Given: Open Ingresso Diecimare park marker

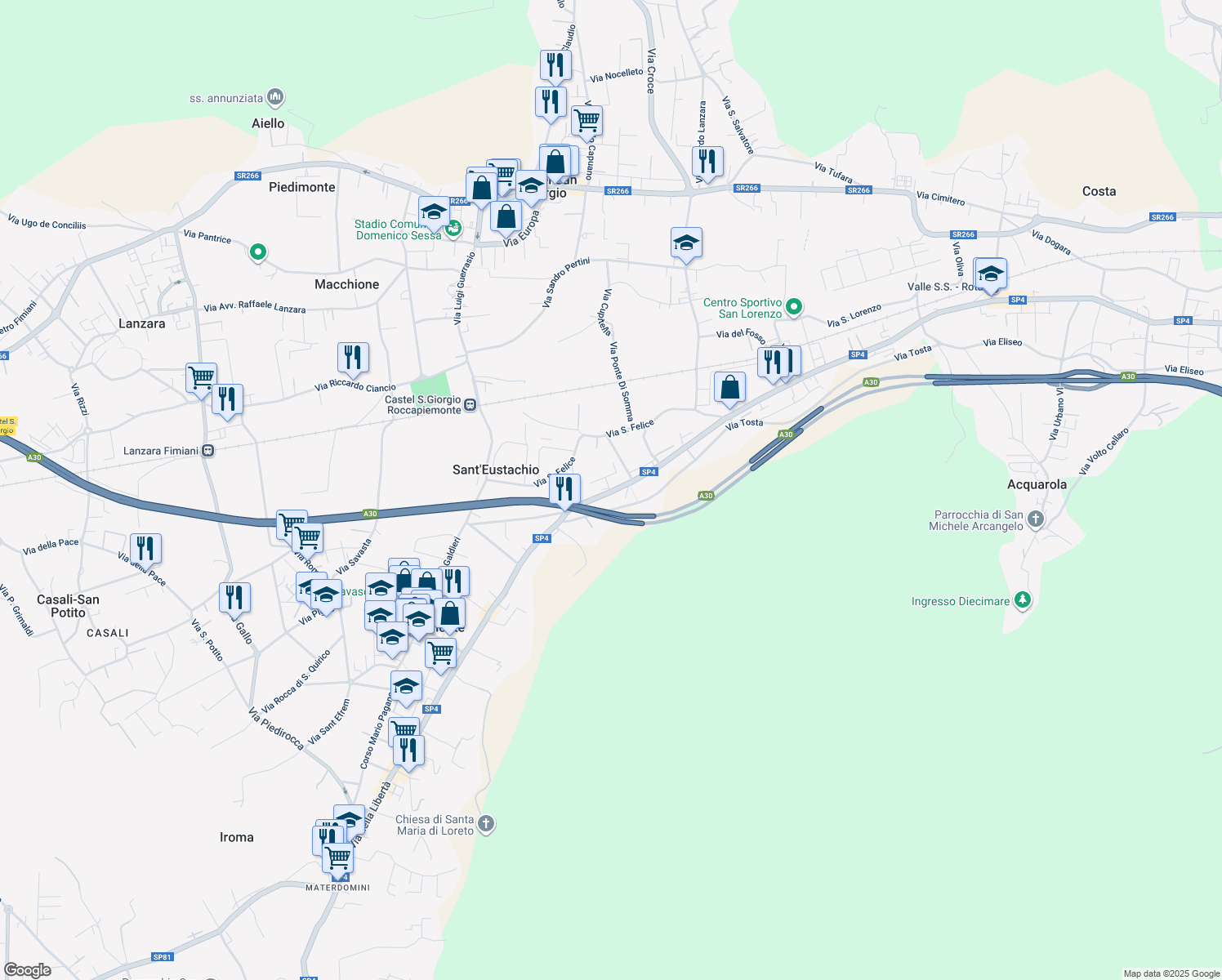Looking at the screenshot, I should tap(1022, 601).
